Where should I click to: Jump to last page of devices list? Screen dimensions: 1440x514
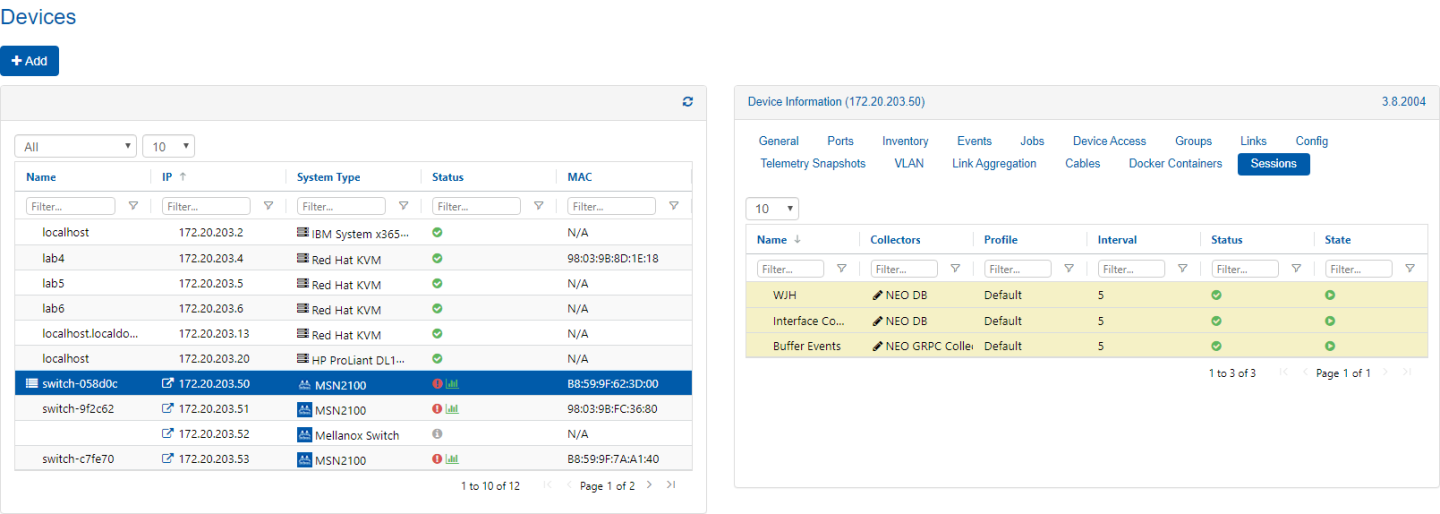tap(671, 485)
